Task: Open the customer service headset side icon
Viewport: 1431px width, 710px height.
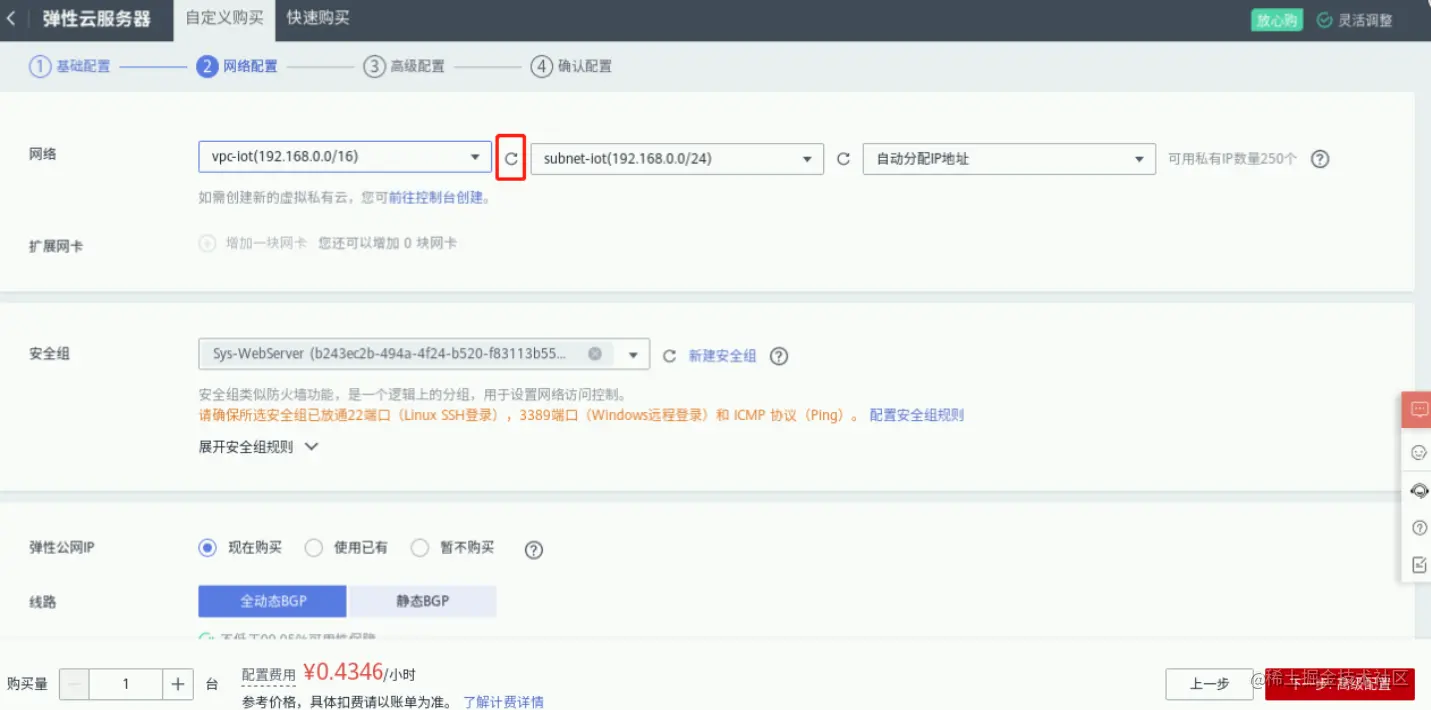Action: (x=1419, y=490)
